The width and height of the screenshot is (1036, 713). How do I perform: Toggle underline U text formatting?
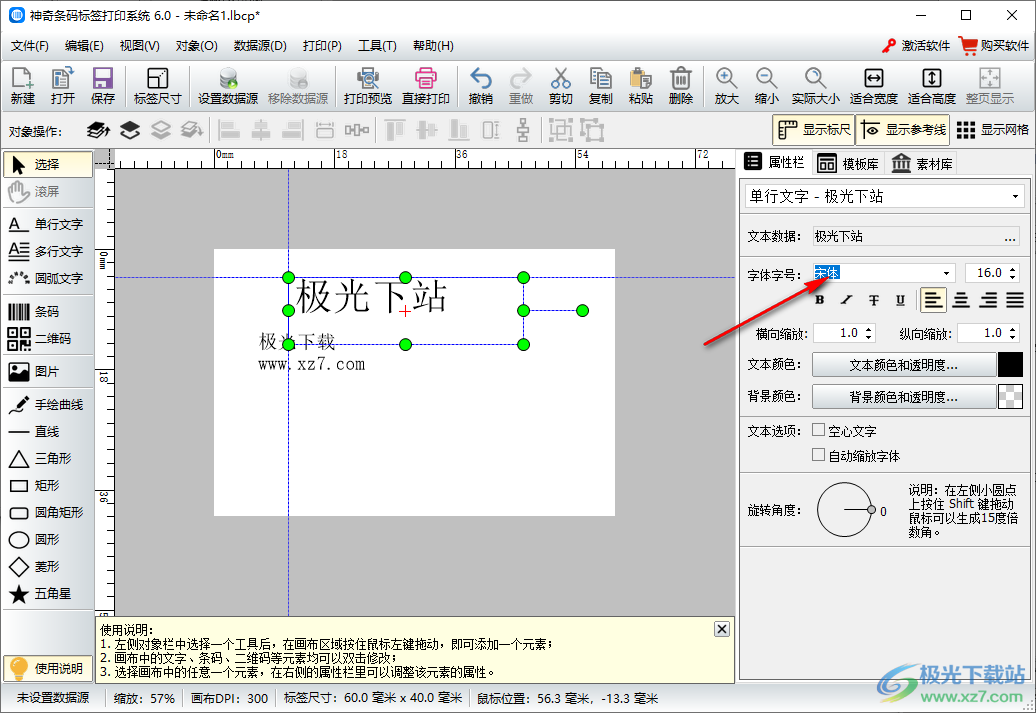coord(900,300)
